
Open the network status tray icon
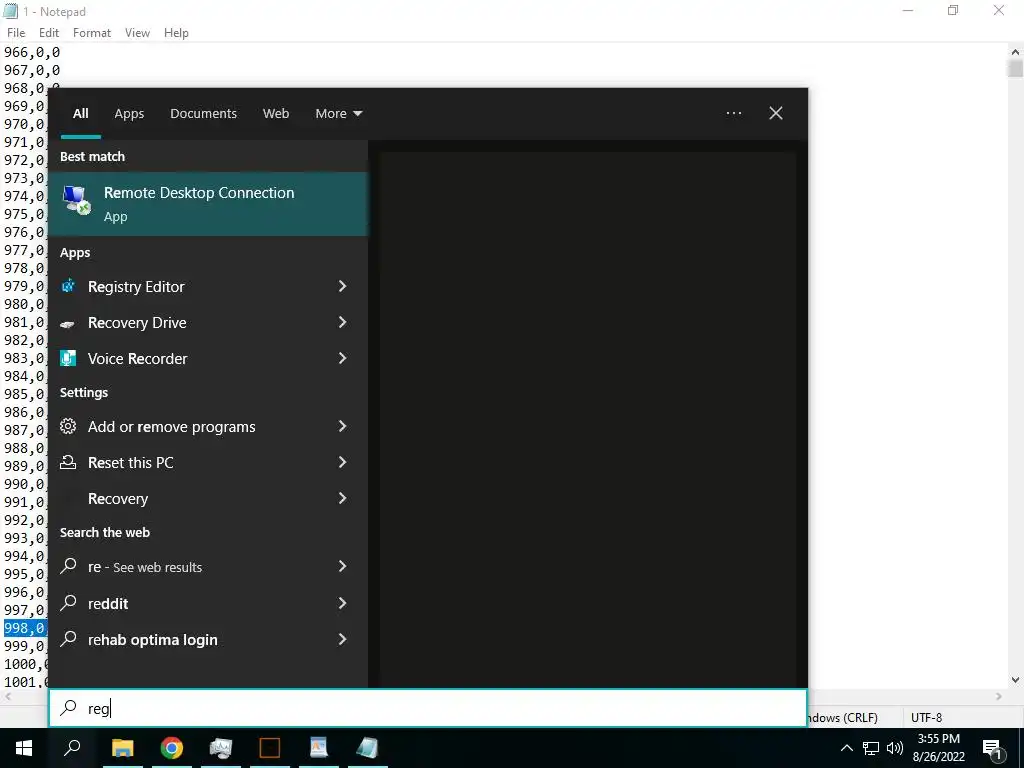[871, 748]
